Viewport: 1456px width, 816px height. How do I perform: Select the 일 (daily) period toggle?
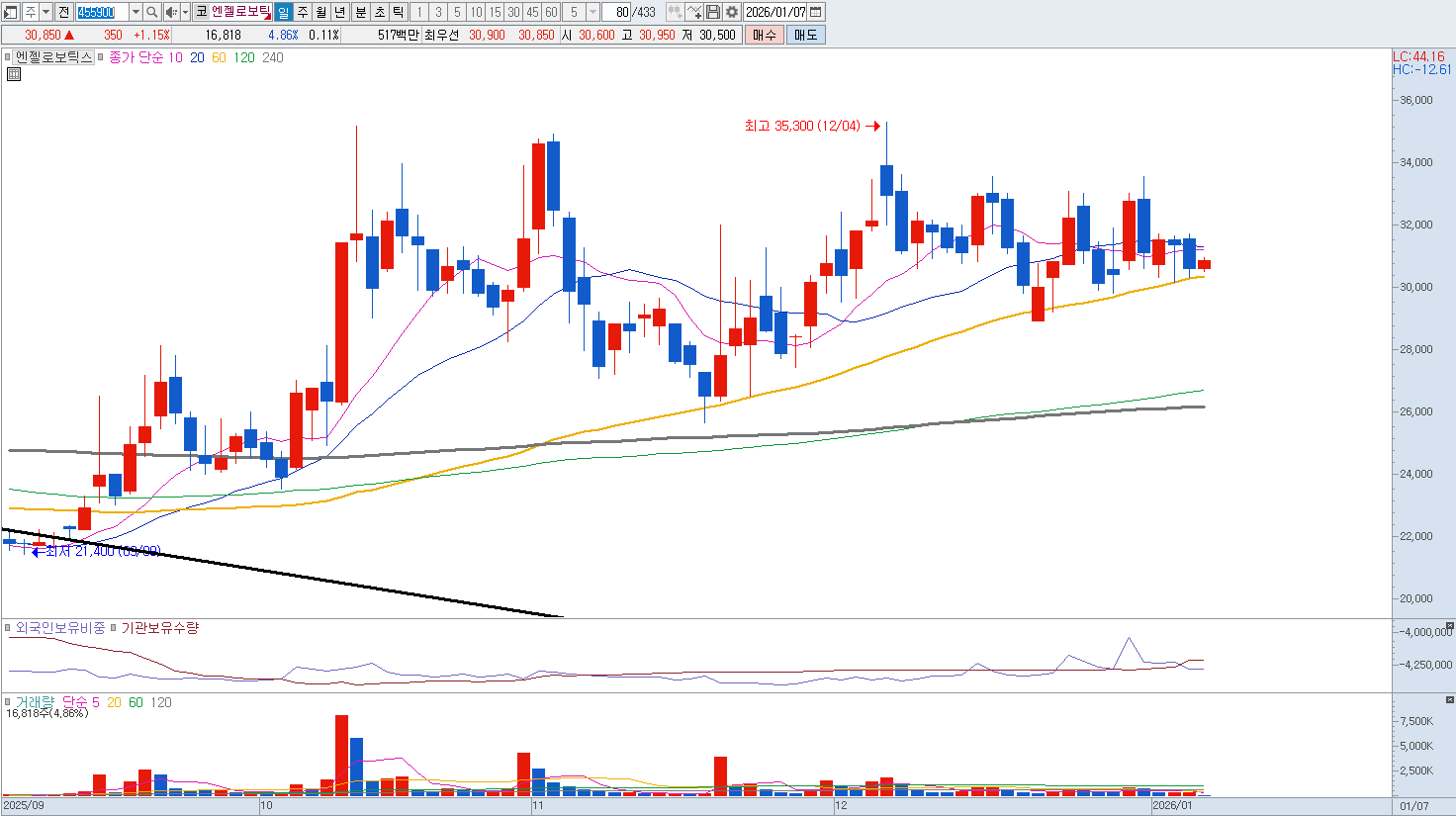283,12
